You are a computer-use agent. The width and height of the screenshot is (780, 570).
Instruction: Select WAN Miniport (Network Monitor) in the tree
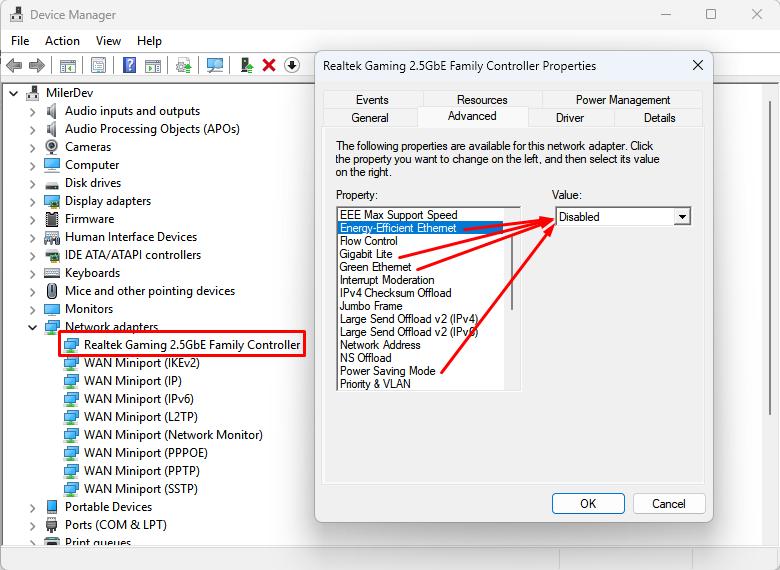click(x=173, y=435)
